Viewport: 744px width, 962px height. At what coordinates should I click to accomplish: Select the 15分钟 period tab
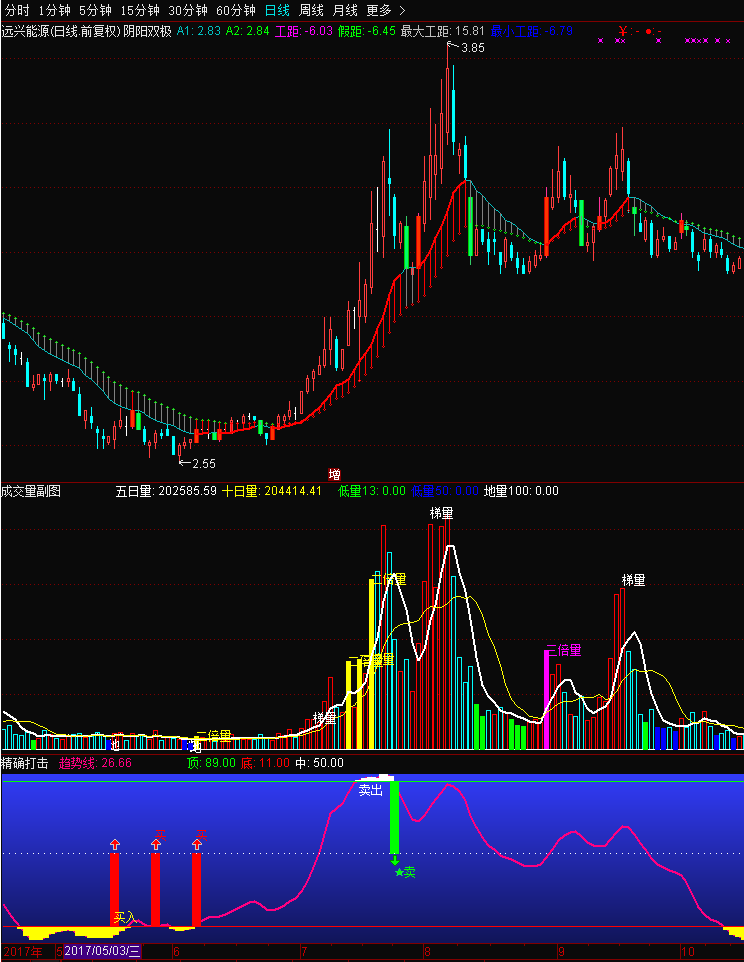point(139,10)
